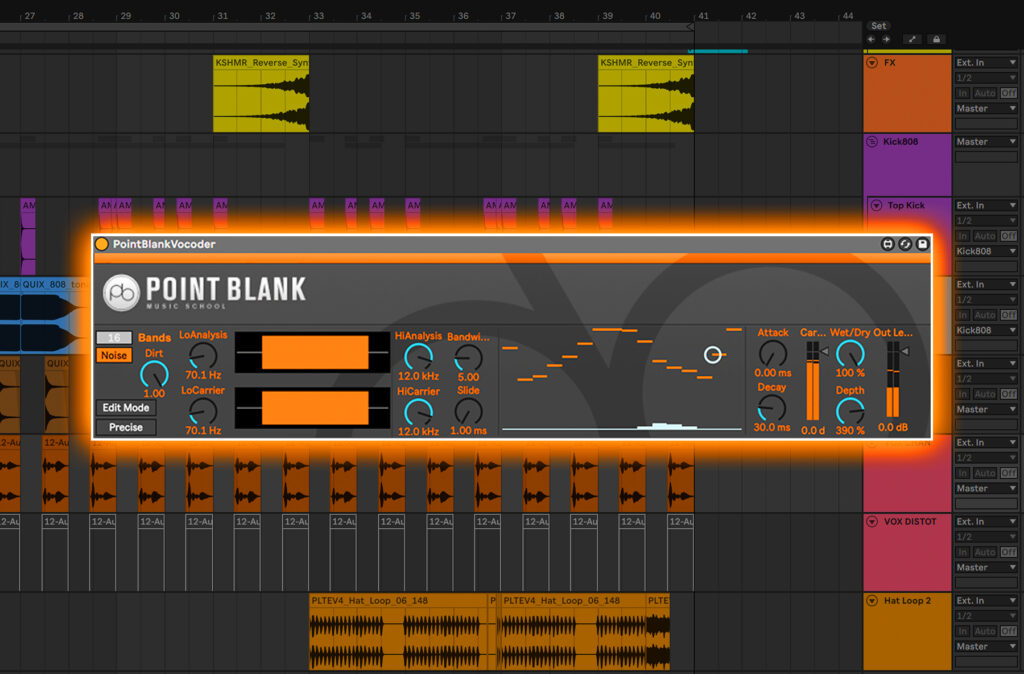This screenshot has width=1024, height=674.
Task: Click the HiAnalysis knob
Action: point(418,357)
